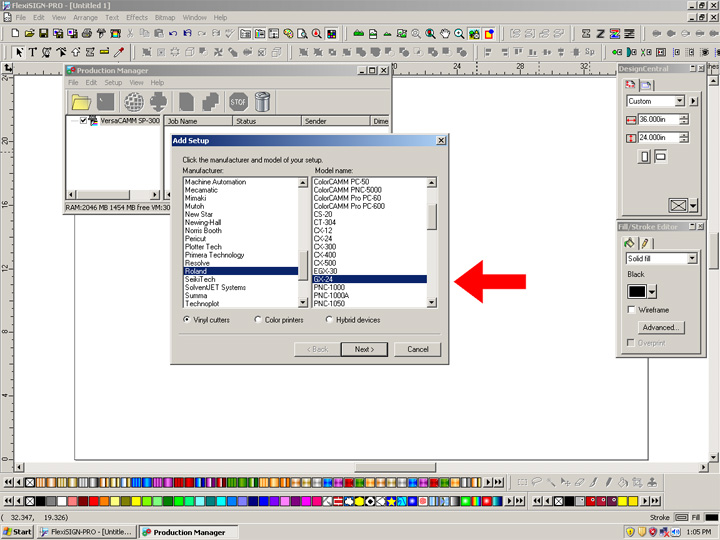
Task: Select portrait orientation icon in DesignCentral
Action: pyautogui.click(x=644, y=157)
